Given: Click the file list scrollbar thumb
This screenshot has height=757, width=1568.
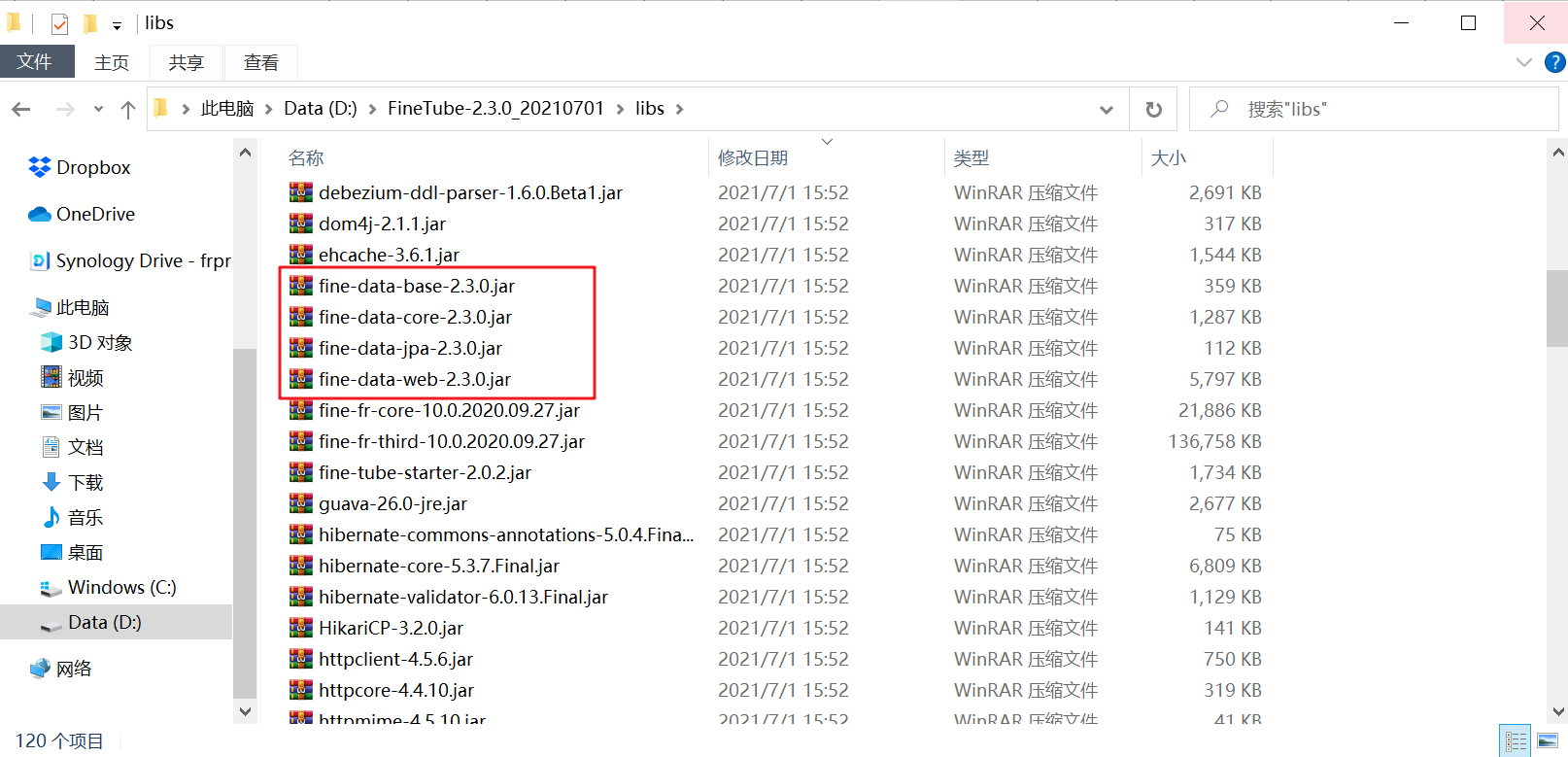Looking at the screenshot, I should pos(1557,308).
